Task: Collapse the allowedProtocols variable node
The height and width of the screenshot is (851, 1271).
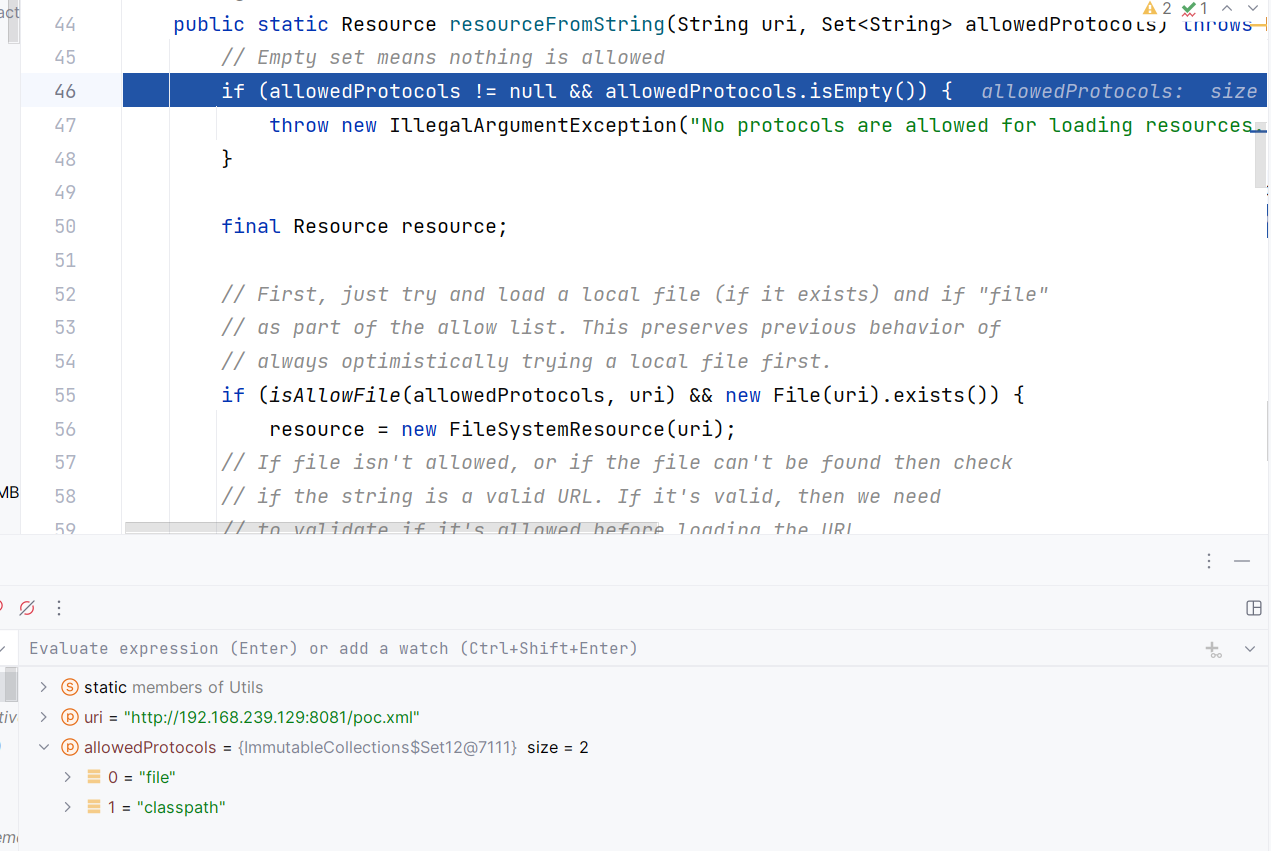Action: tap(43, 747)
